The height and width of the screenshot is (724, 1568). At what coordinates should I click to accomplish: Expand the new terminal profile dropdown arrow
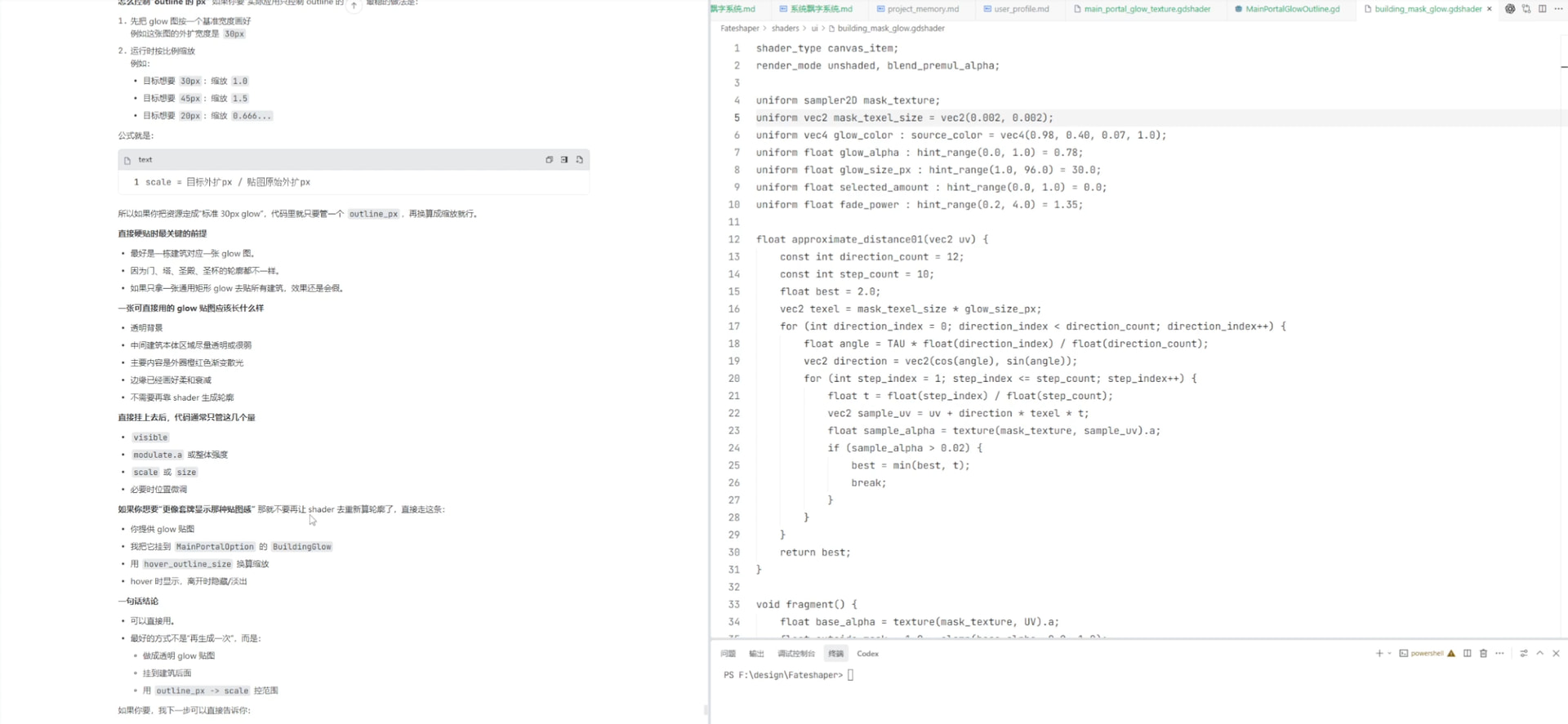(x=1389, y=653)
